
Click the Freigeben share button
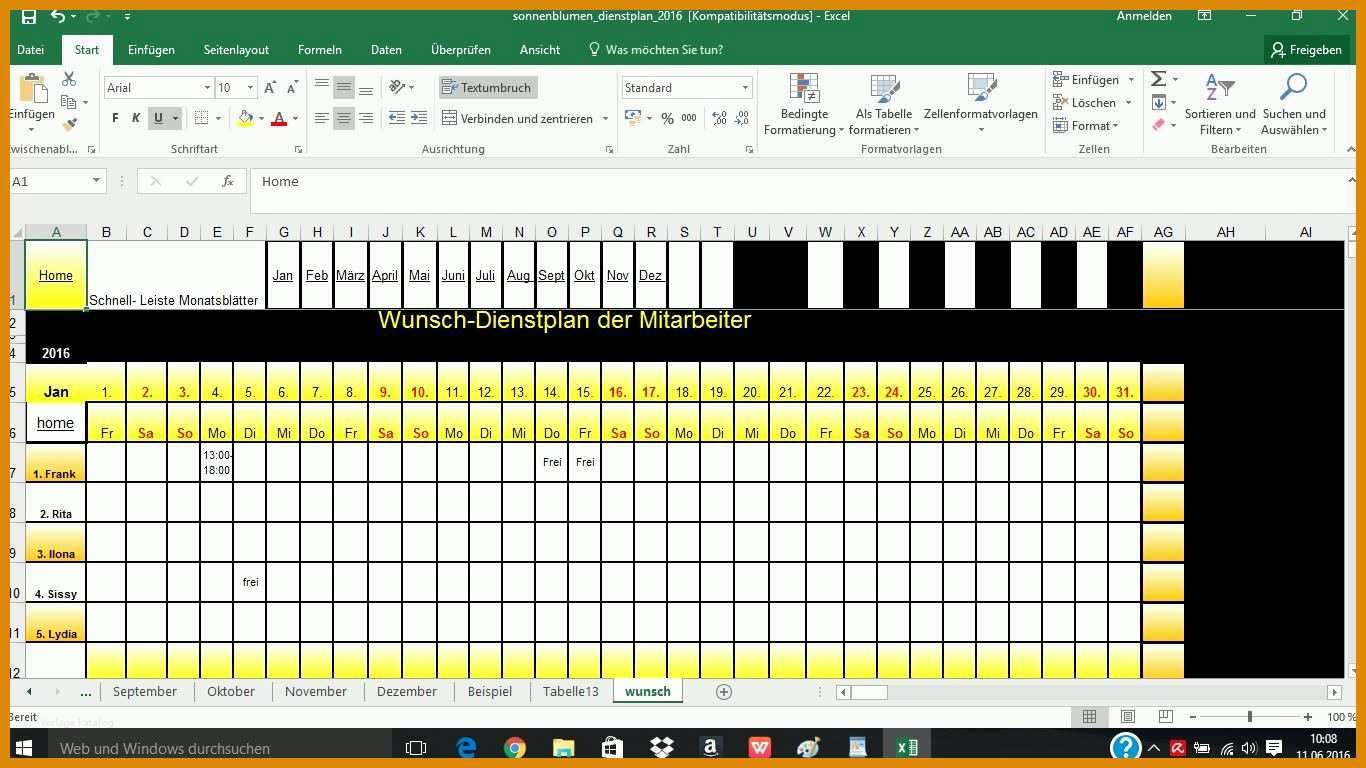[x=1306, y=50]
